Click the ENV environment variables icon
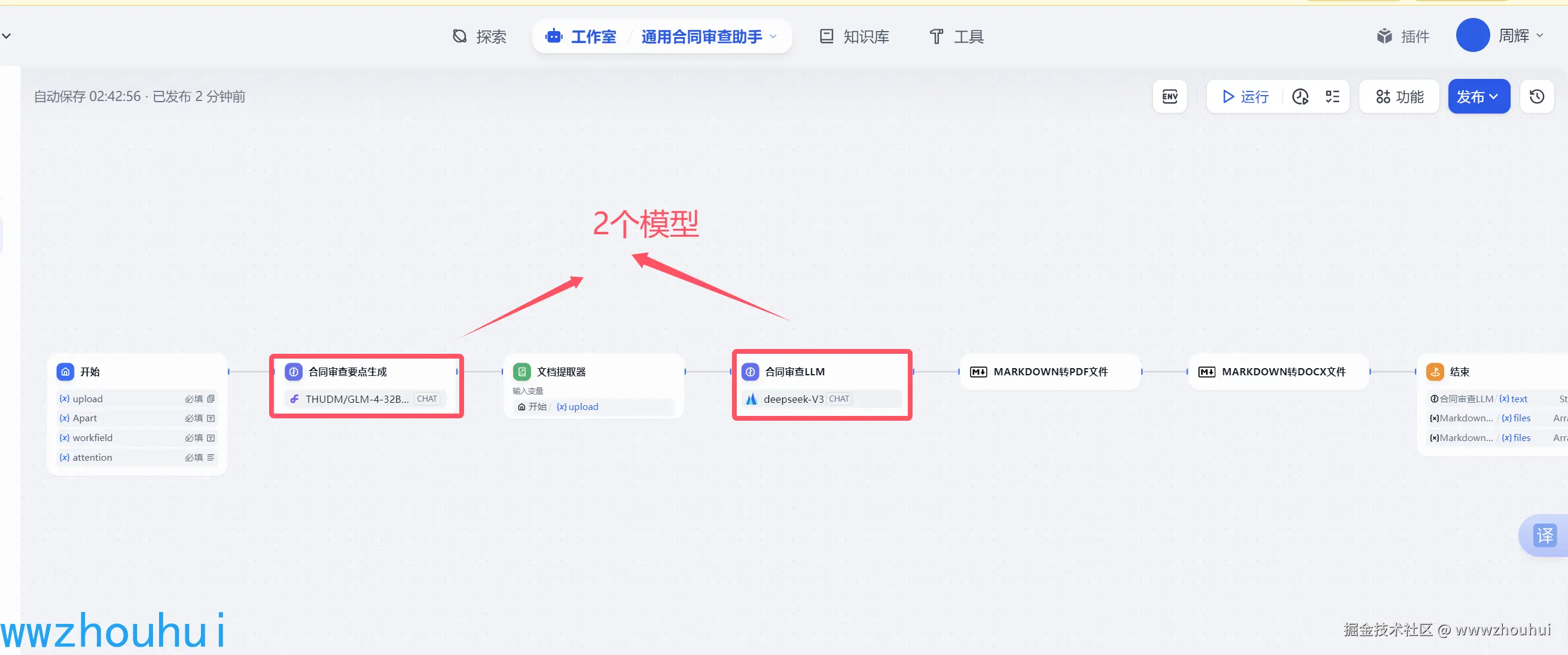 click(1169, 97)
